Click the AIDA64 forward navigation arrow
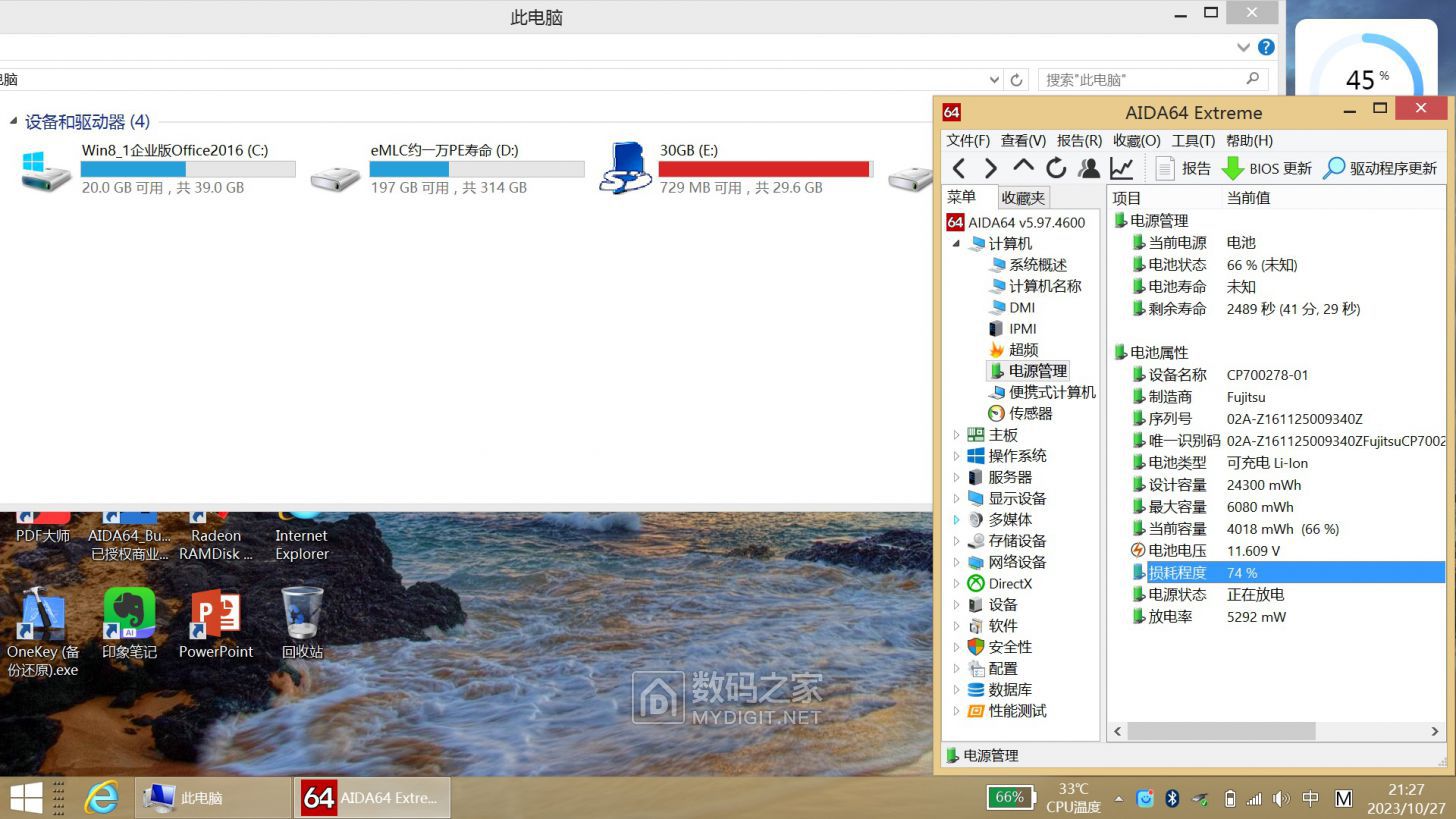Image resolution: width=1456 pixels, height=819 pixels. coord(991,168)
